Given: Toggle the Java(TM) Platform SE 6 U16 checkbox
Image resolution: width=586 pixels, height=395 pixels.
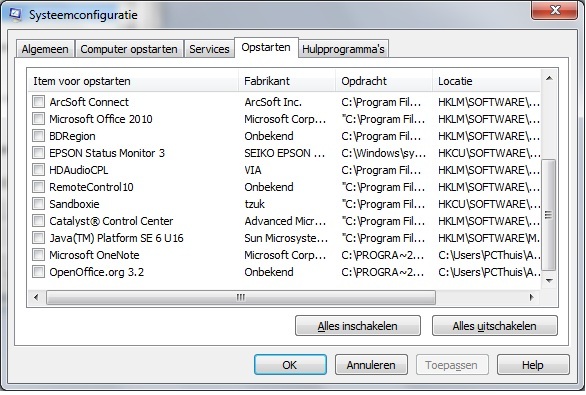Looking at the screenshot, I should (x=38, y=238).
